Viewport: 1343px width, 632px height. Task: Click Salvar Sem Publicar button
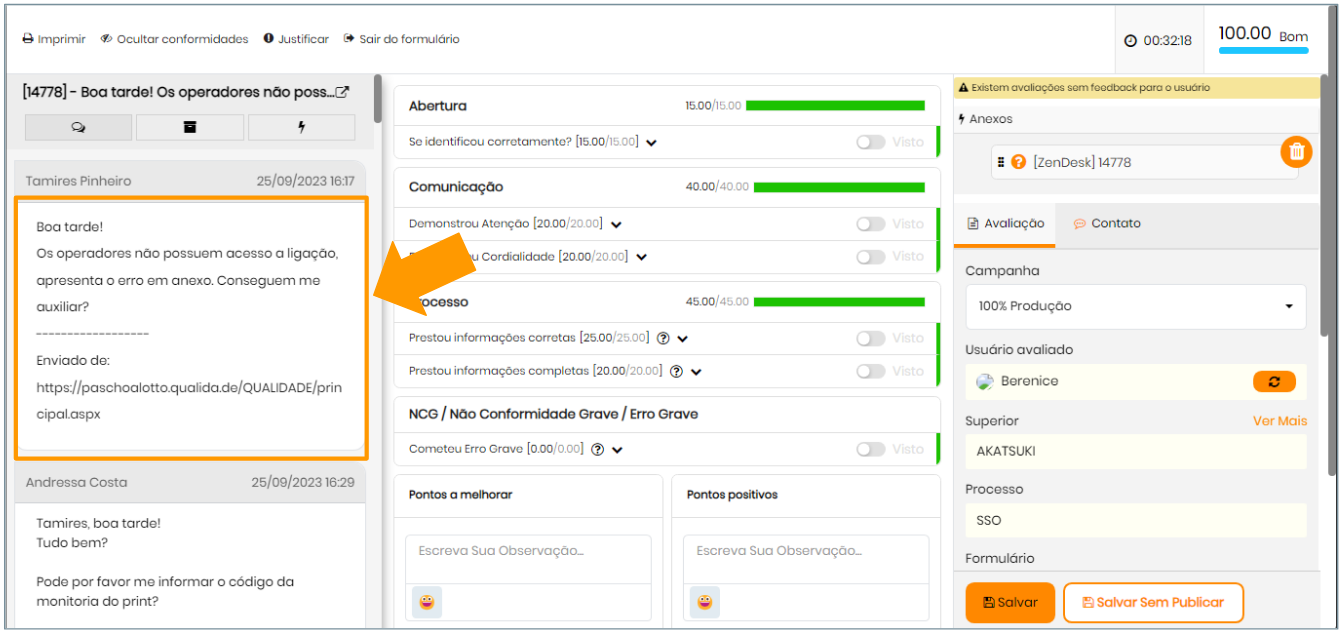(x=1152, y=602)
